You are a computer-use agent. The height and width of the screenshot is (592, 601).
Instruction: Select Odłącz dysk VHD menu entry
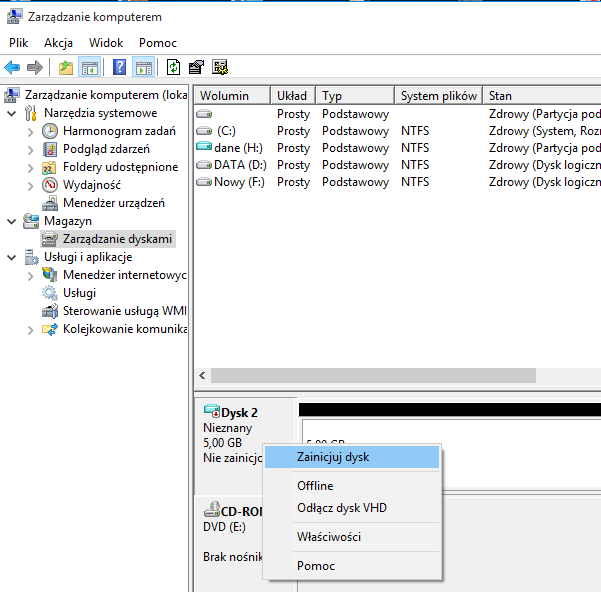(x=352, y=508)
